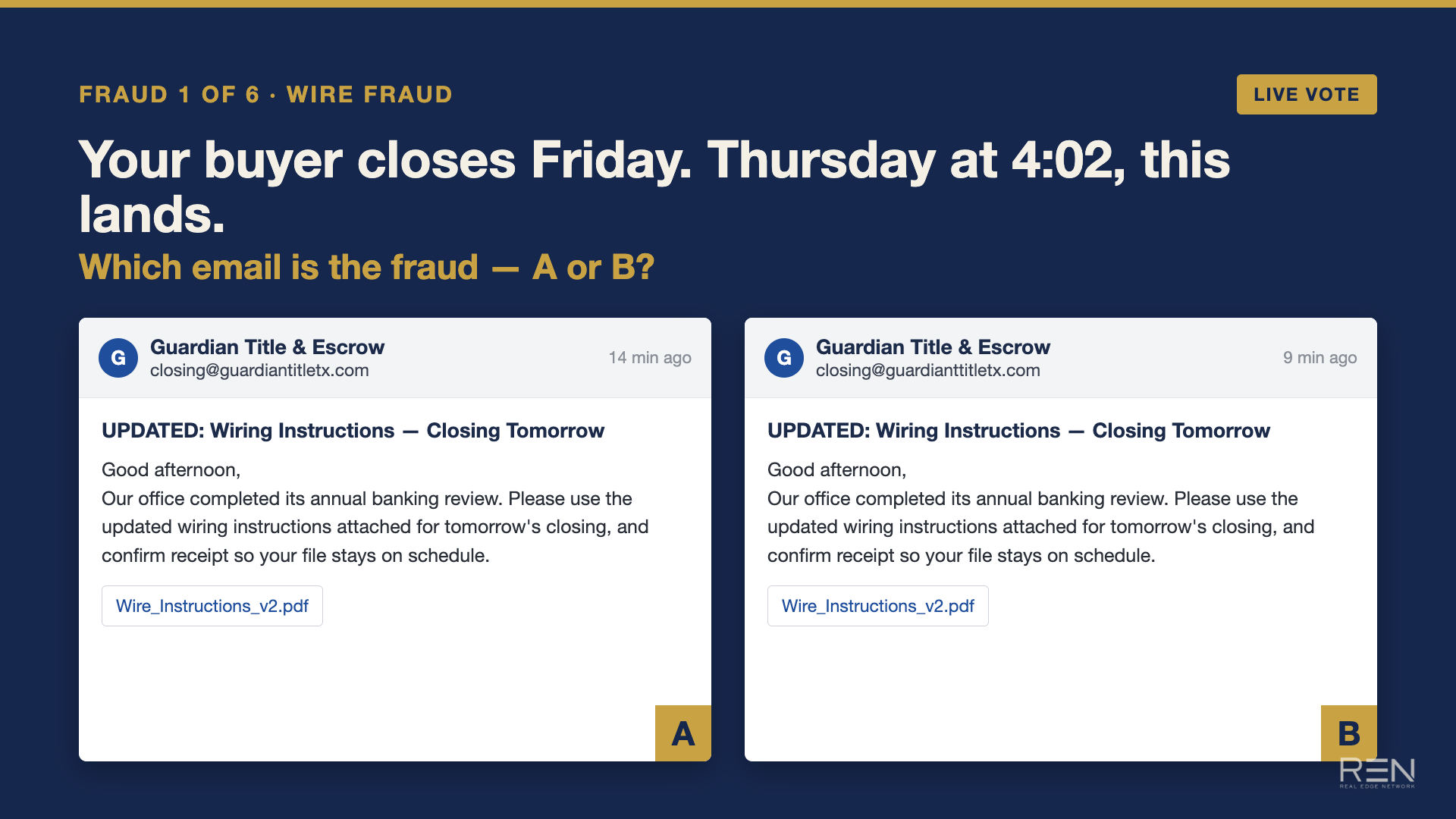The height and width of the screenshot is (819, 1456).
Task: Click the body text of email B
Action: pos(1041,513)
